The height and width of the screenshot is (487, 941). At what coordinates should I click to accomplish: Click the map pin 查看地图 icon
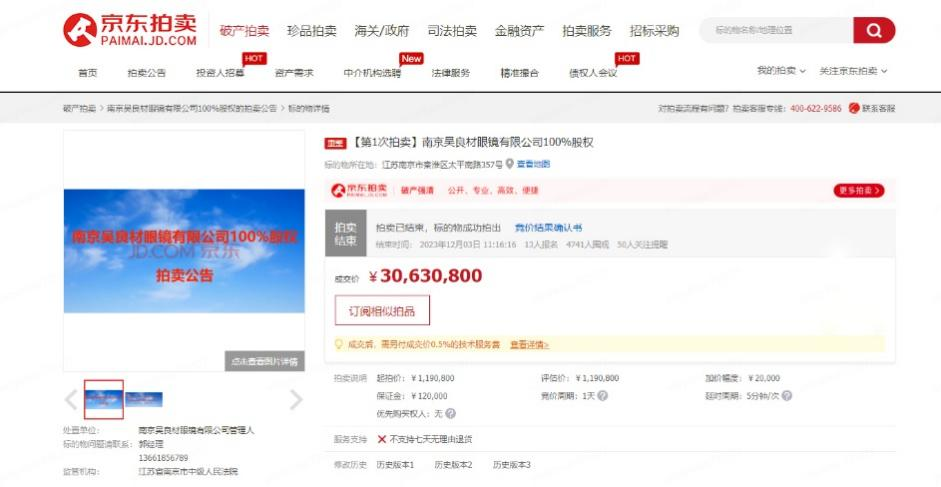[x=509, y=164]
